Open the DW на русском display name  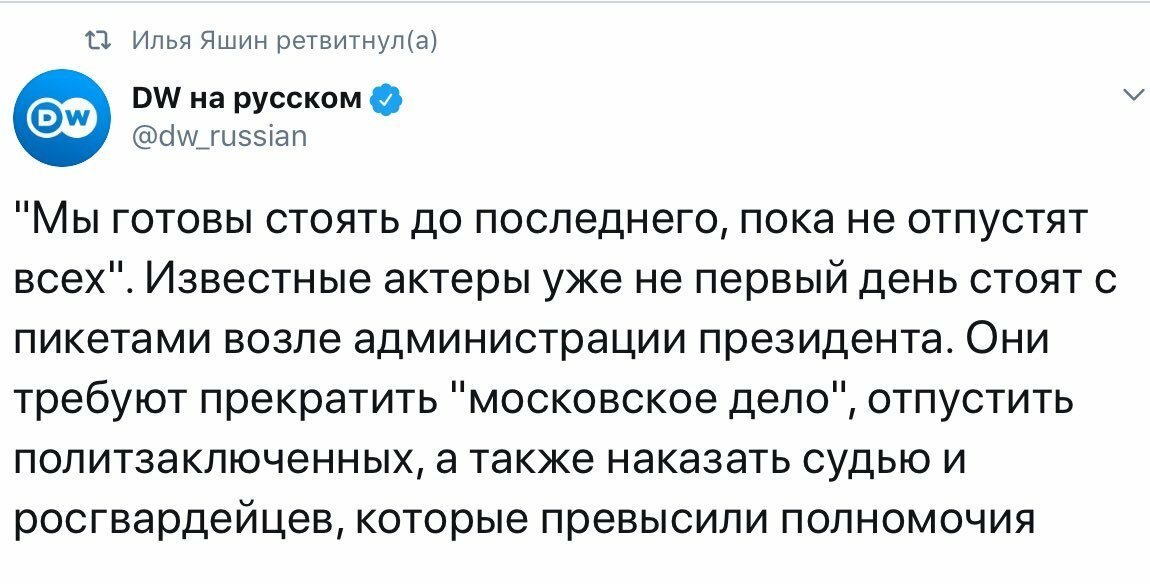click(247, 98)
